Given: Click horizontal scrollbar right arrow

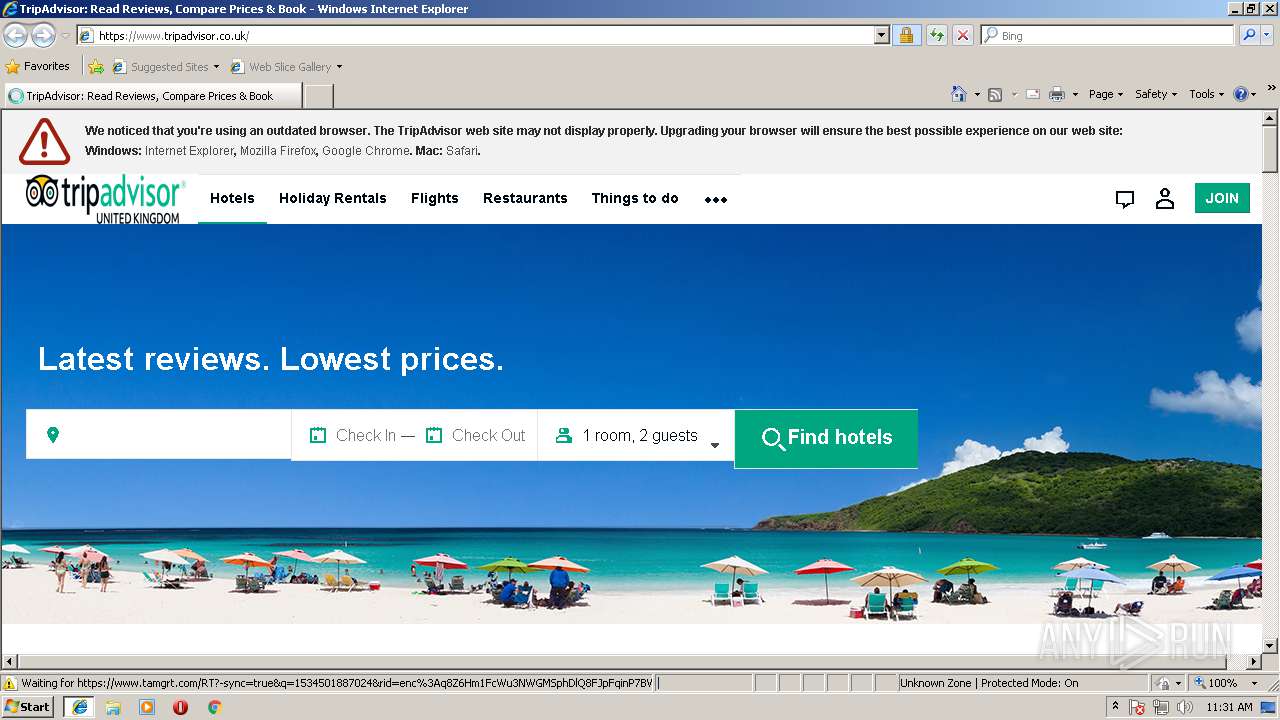Looking at the screenshot, I should (x=1254, y=662).
